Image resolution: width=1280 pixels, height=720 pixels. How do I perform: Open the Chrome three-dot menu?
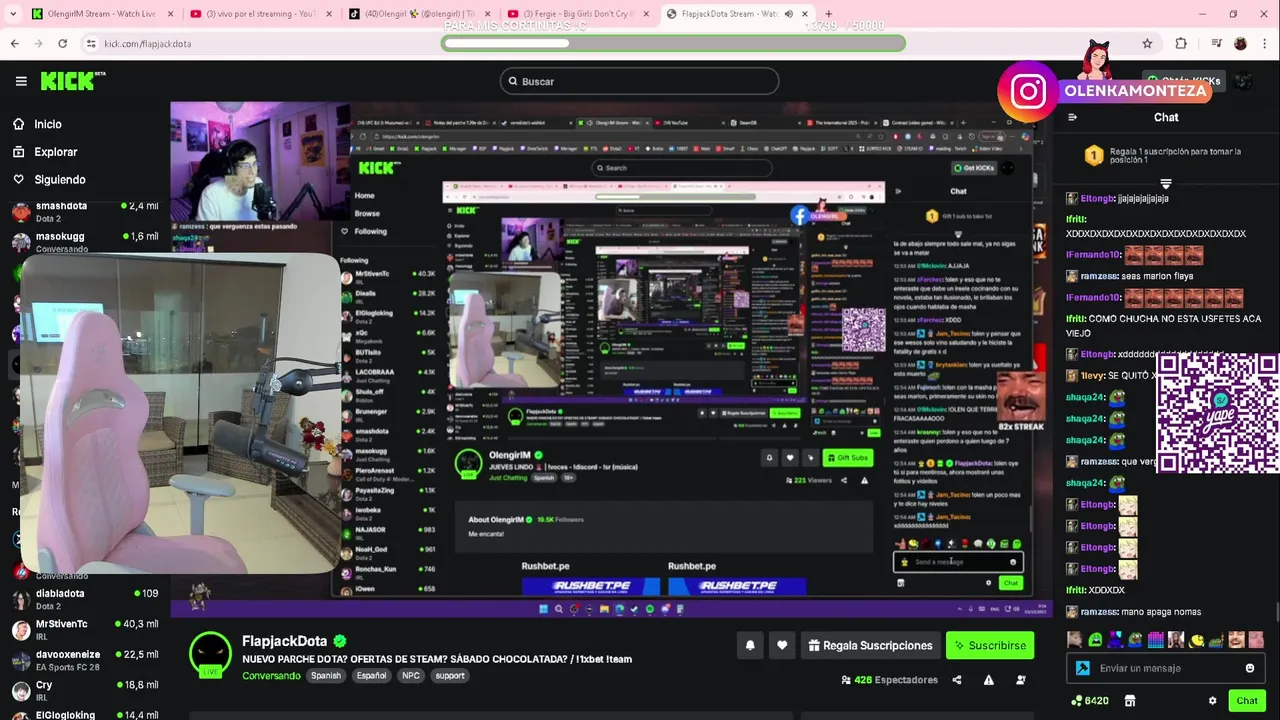click(x=1265, y=44)
